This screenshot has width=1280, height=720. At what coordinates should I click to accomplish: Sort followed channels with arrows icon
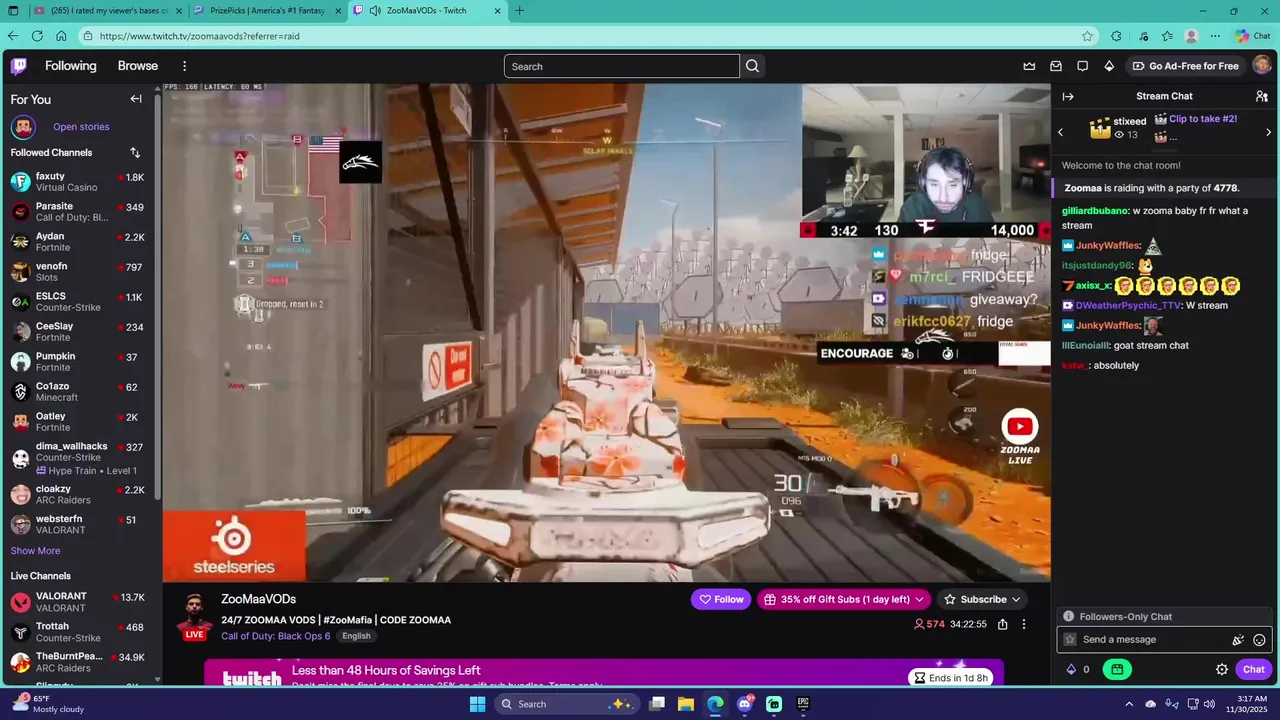coord(135,152)
